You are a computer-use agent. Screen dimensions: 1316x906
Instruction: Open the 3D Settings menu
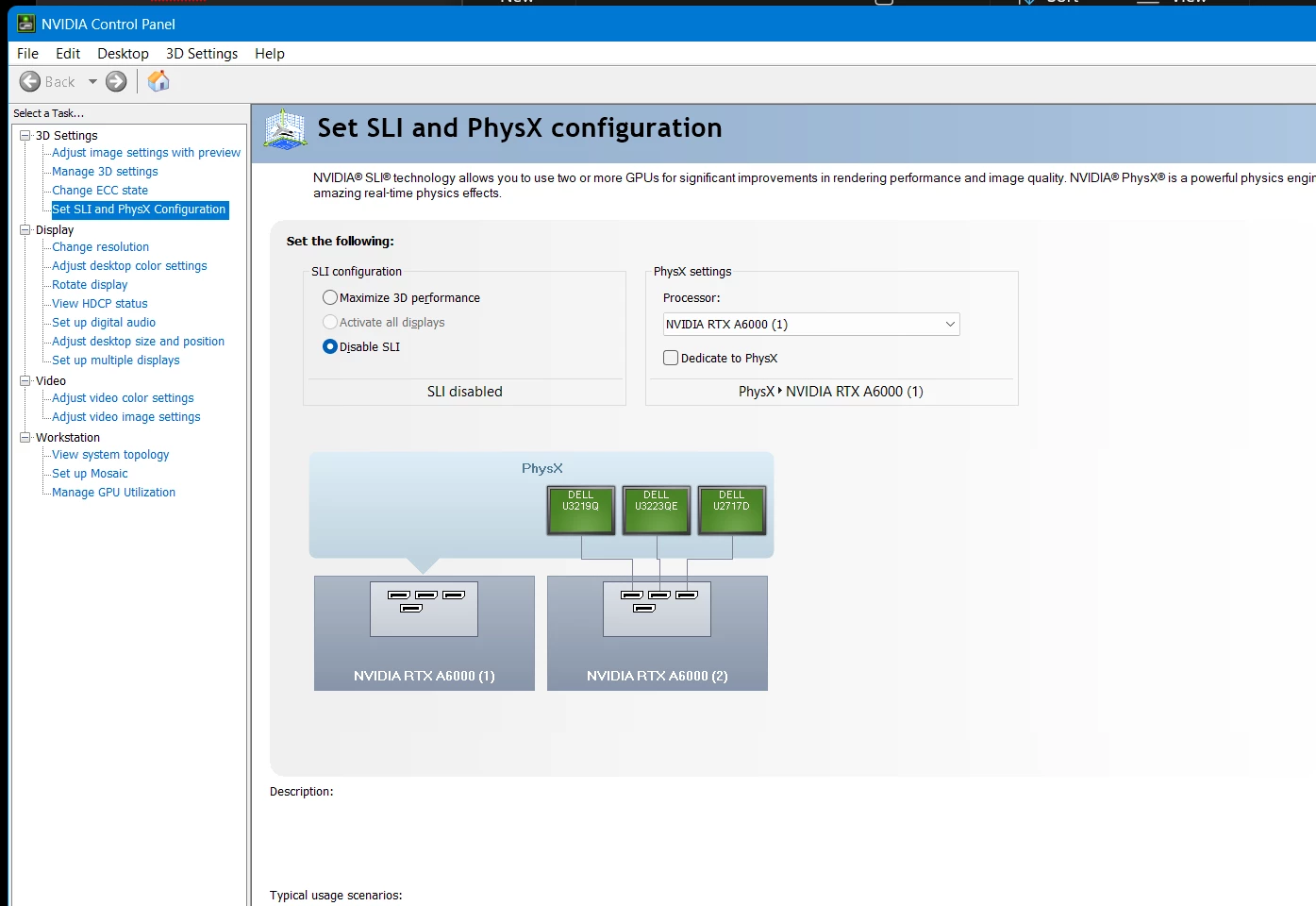pyautogui.click(x=202, y=54)
